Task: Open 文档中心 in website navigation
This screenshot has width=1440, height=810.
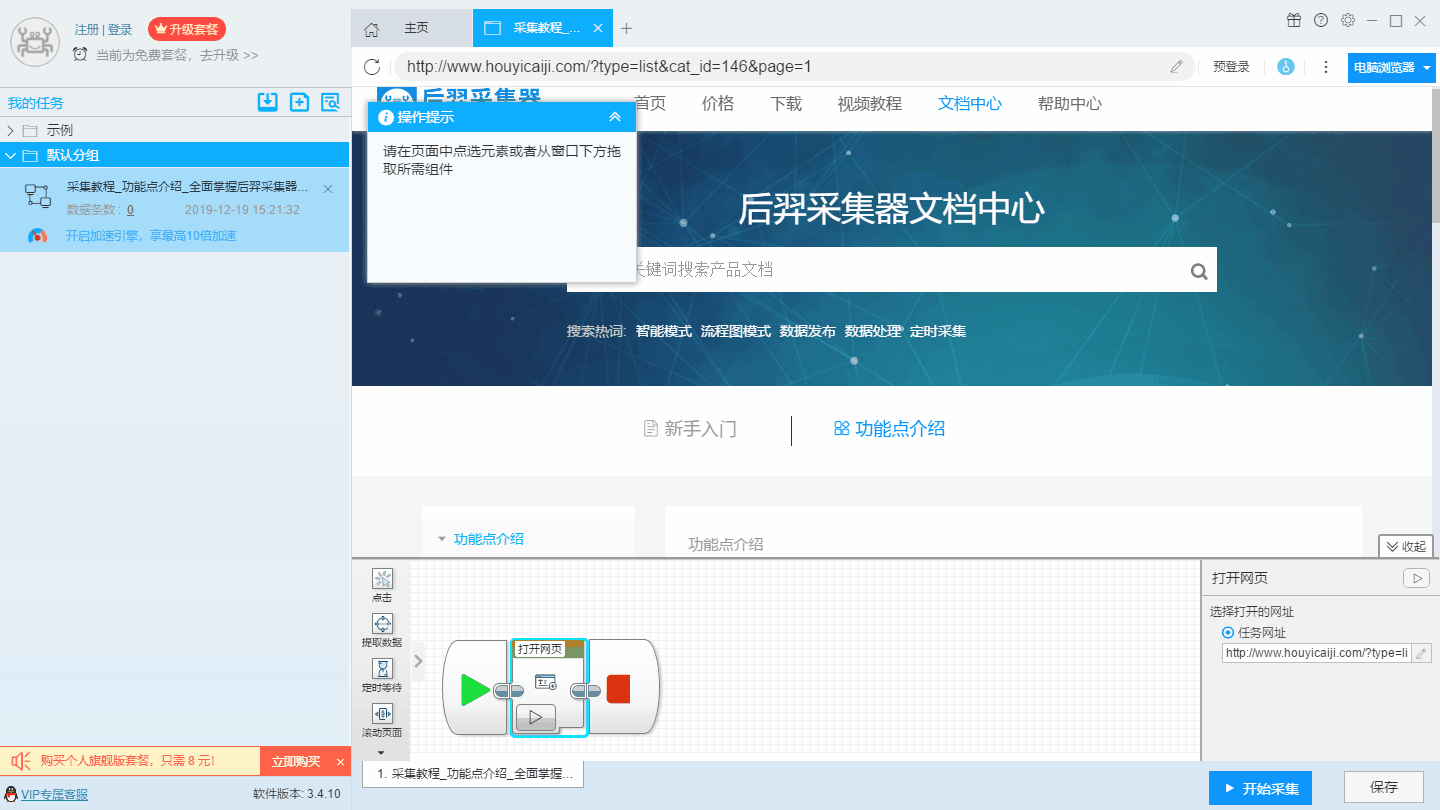Action: click(x=970, y=104)
